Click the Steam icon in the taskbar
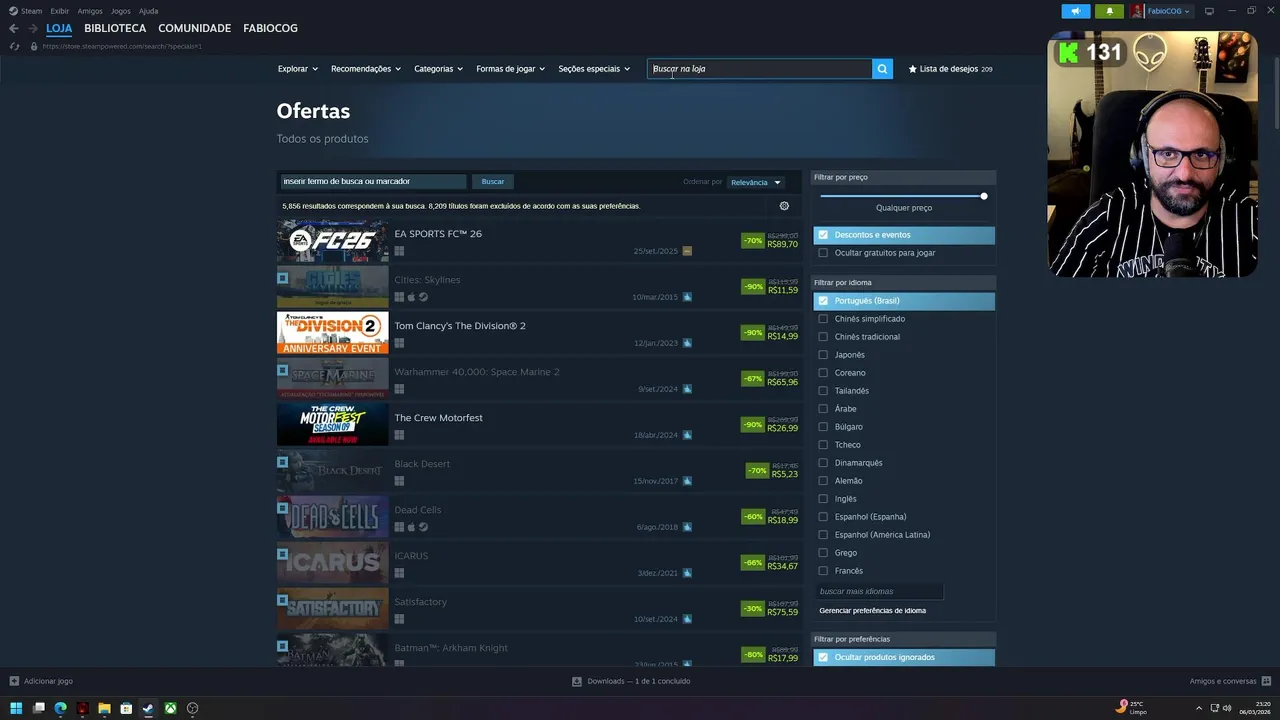 148,708
